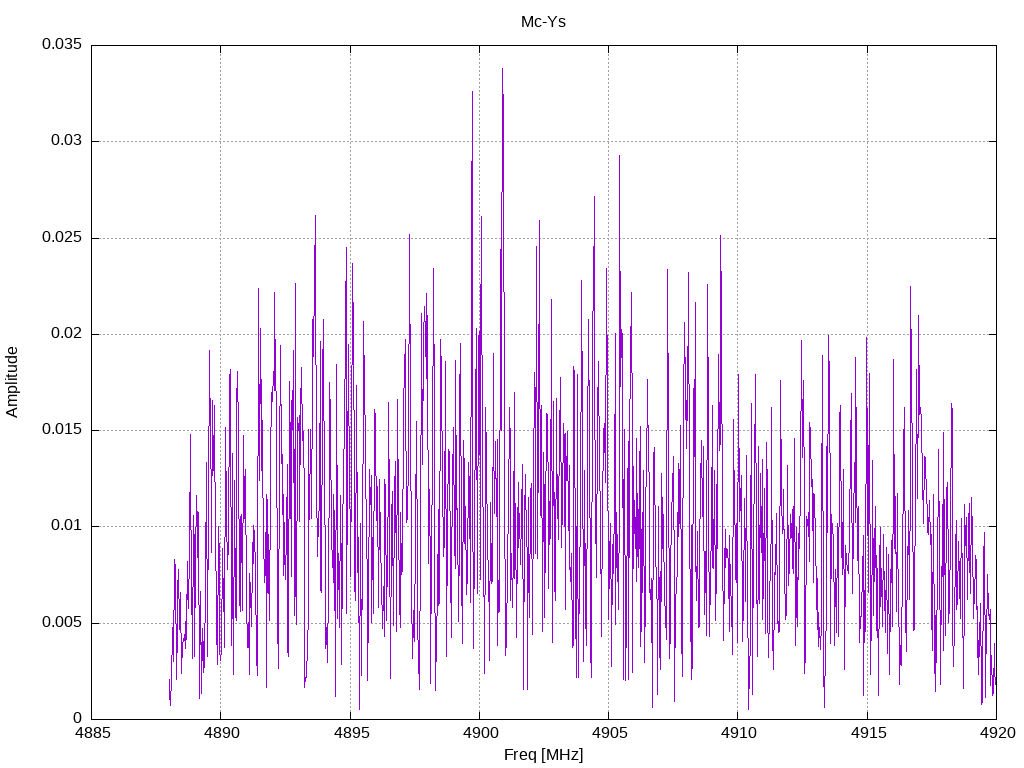Screen dimensions: 1024x768
Task: Click the x-axis tick label 4910
Action: [x=738, y=733]
